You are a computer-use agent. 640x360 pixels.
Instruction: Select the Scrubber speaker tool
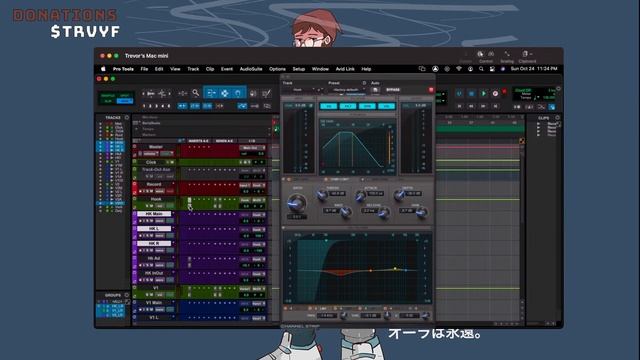[x=253, y=93]
